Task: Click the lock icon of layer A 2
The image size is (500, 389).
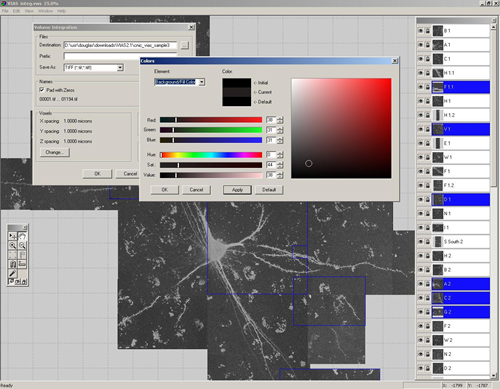Action: pos(427,284)
